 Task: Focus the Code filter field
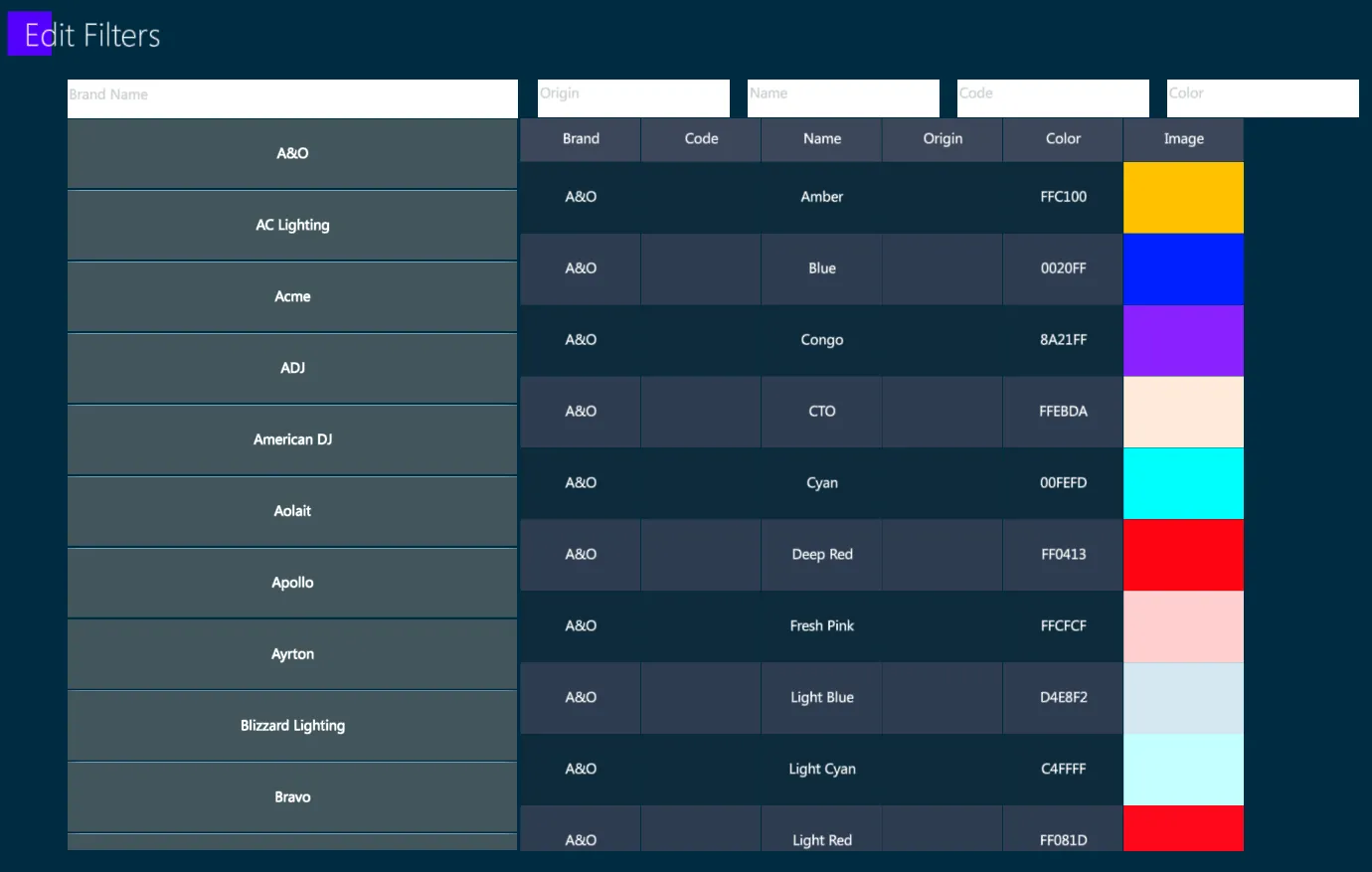point(1053,98)
